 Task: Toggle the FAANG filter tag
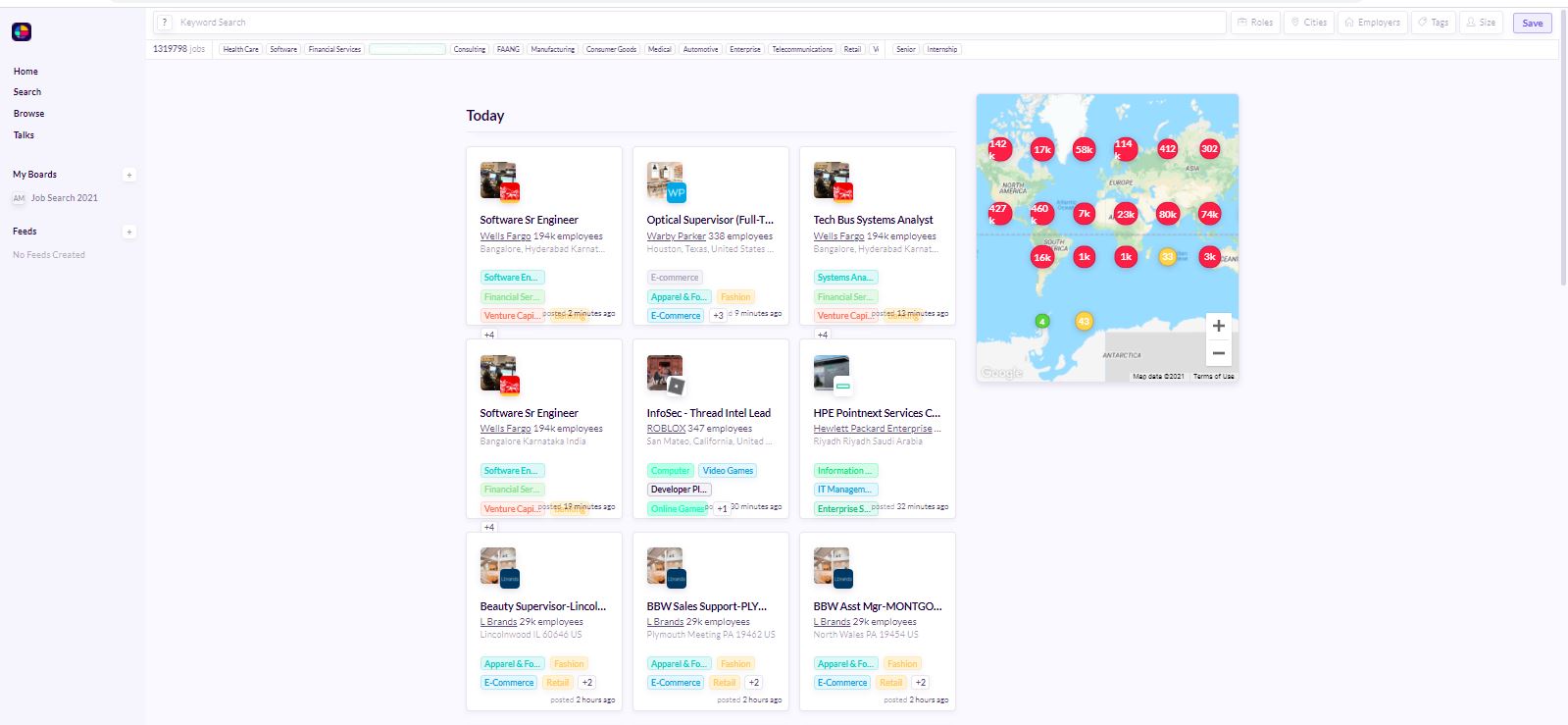tap(508, 49)
